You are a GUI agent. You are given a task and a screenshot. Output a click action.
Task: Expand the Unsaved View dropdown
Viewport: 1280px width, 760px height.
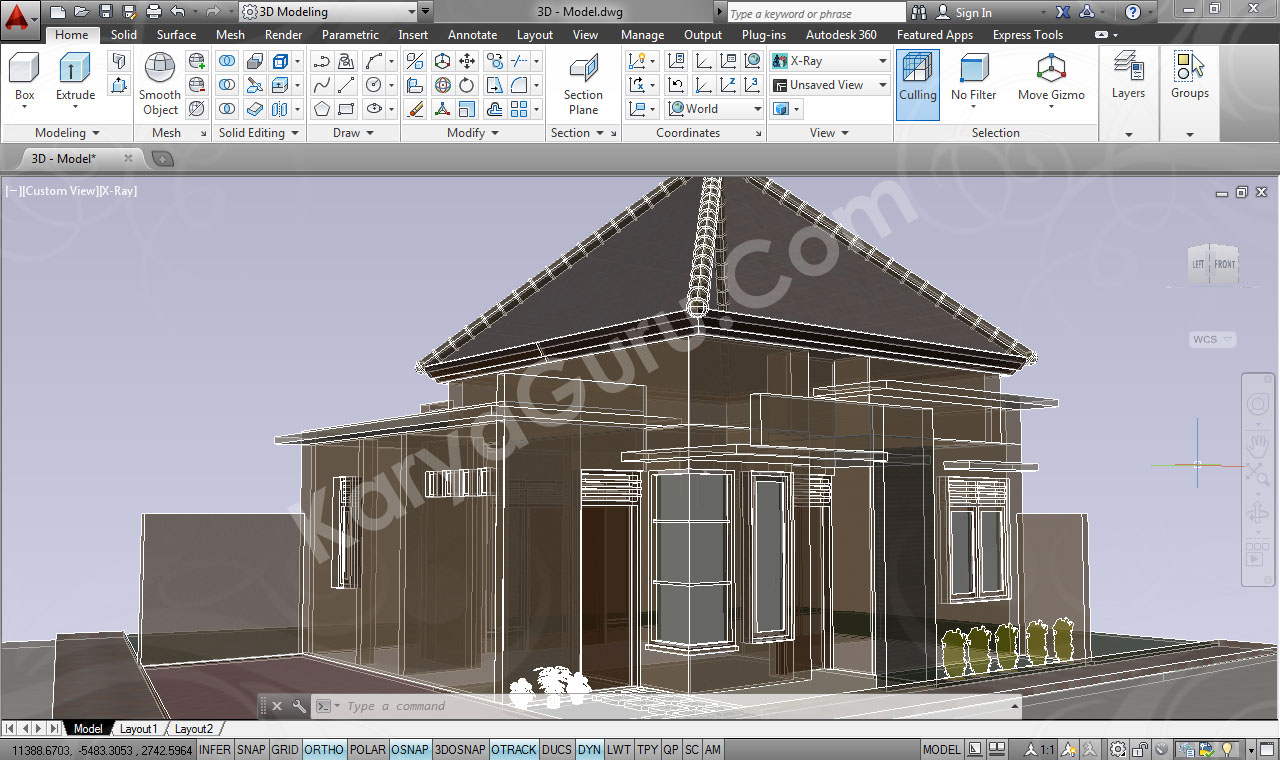tap(830, 85)
